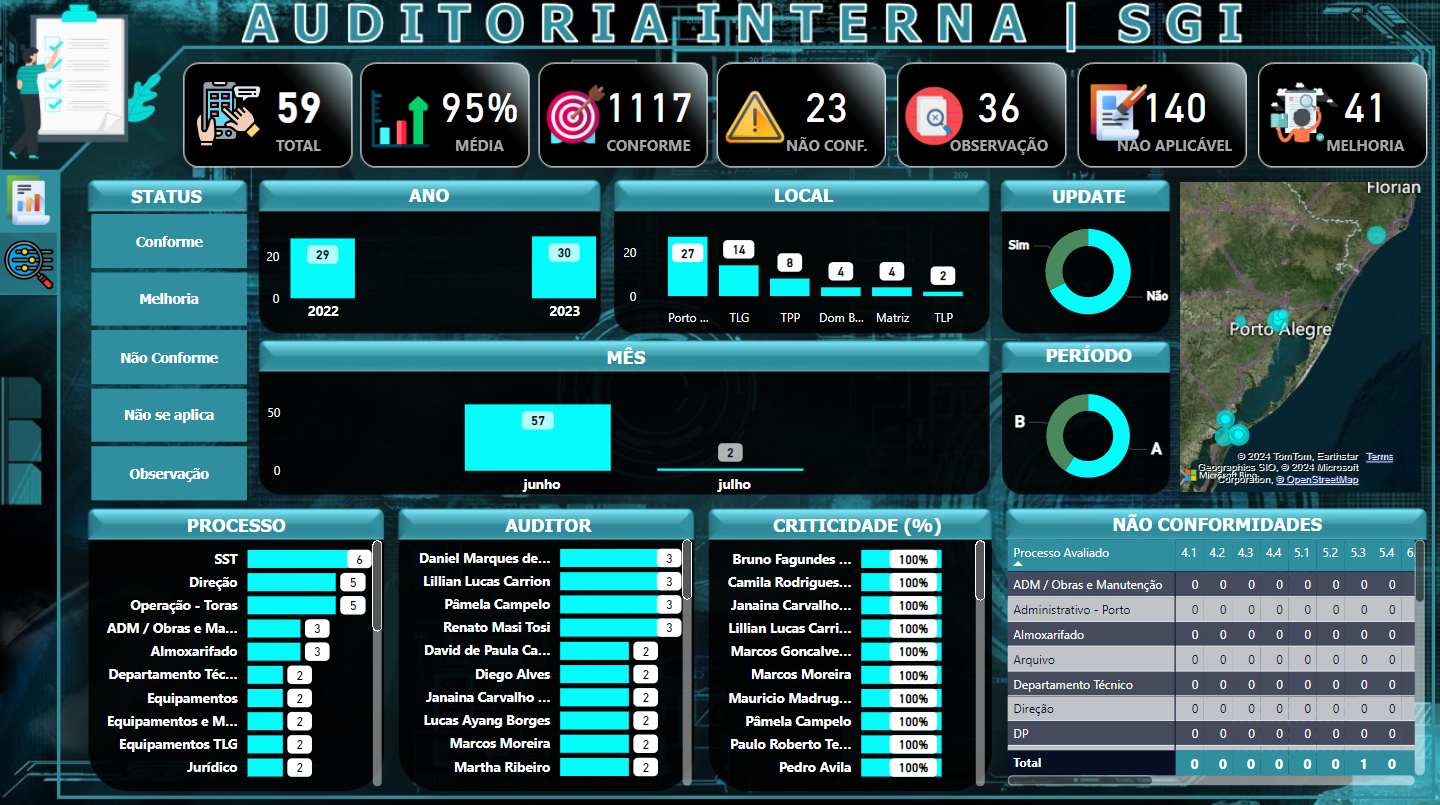Select the Melhoria status filter button
1440x805 pixels.
coord(169,299)
